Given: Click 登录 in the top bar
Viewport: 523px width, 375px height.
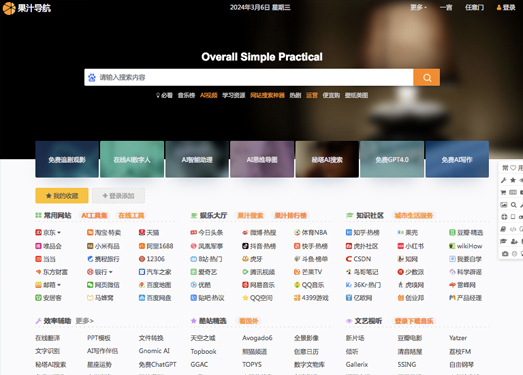Looking at the screenshot, I should click(506, 7).
